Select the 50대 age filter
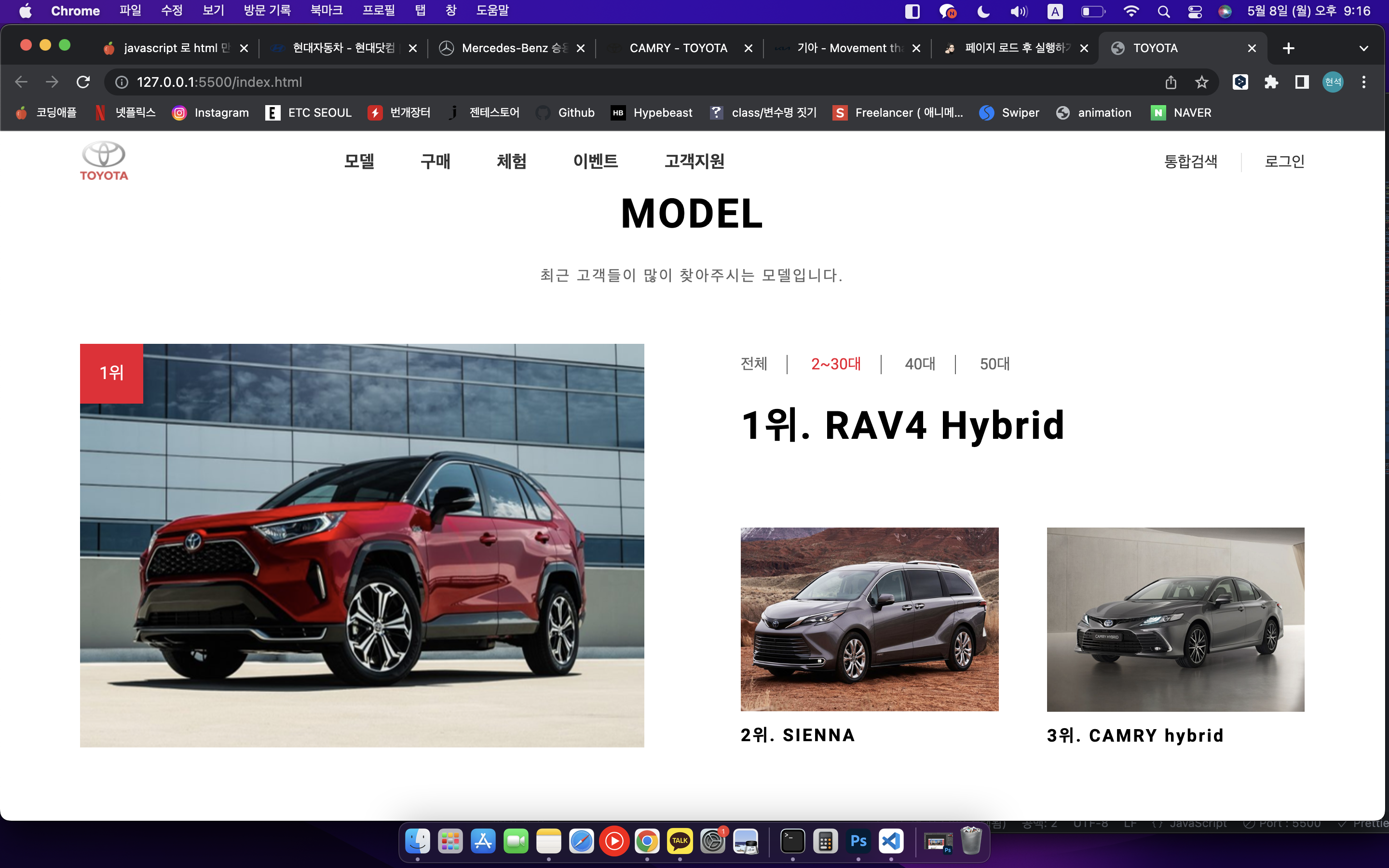1389x868 pixels. [x=994, y=364]
